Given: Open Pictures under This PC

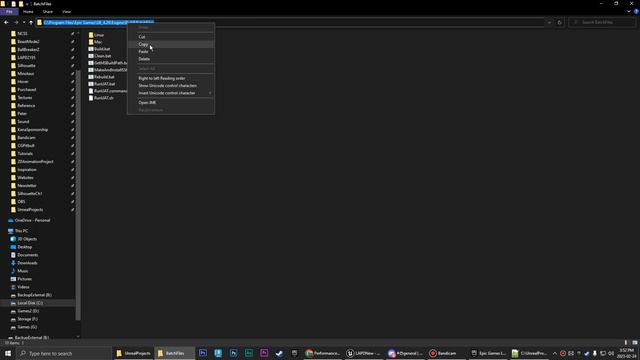Looking at the screenshot, I should [x=24, y=279].
